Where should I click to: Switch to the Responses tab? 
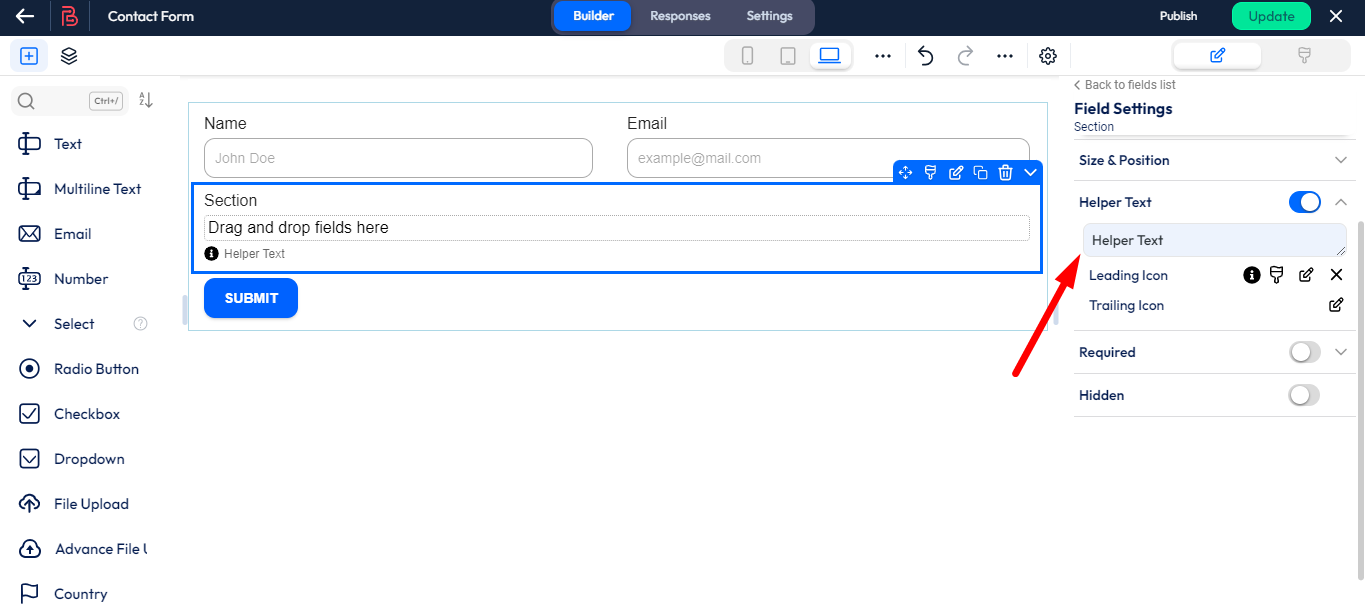pyautogui.click(x=680, y=16)
